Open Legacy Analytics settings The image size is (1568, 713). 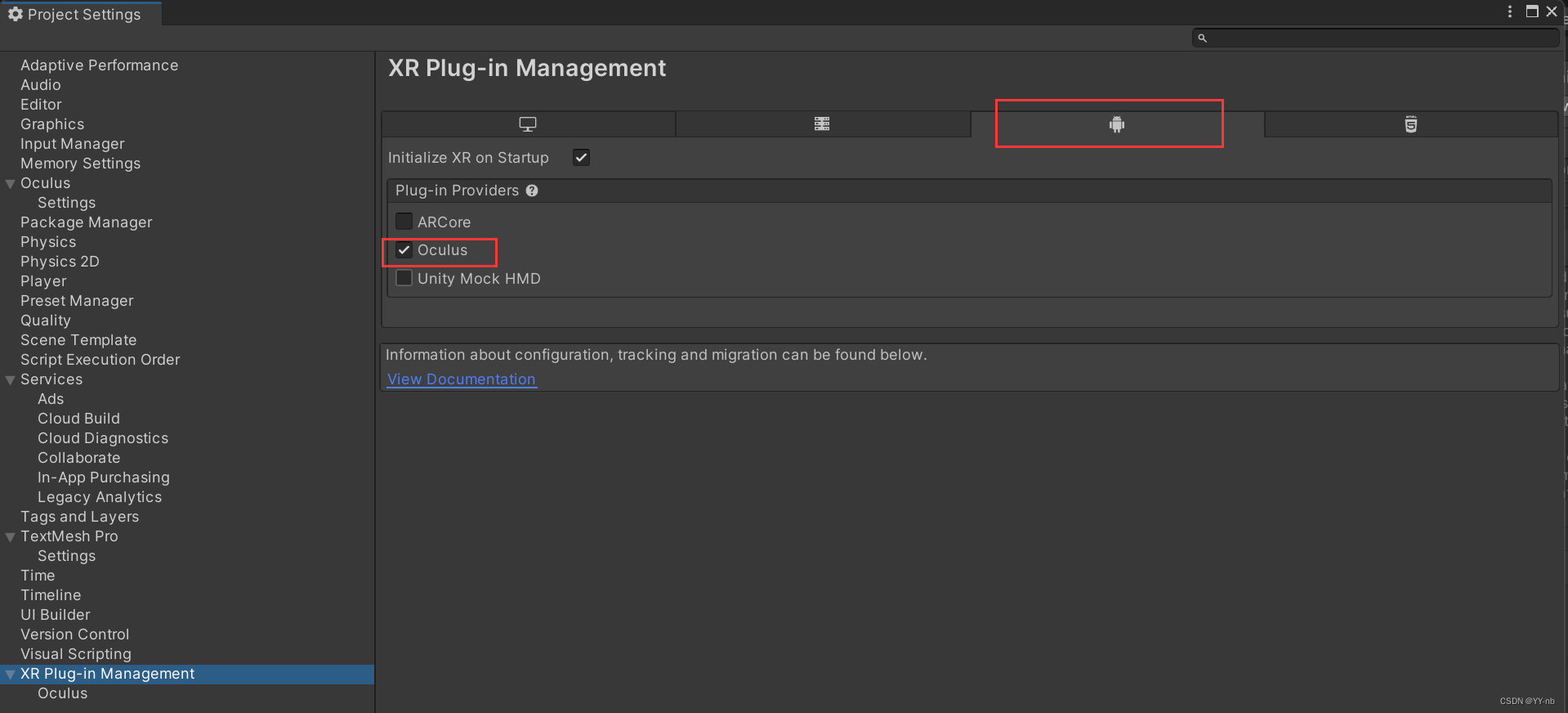click(x=100, y=497)
